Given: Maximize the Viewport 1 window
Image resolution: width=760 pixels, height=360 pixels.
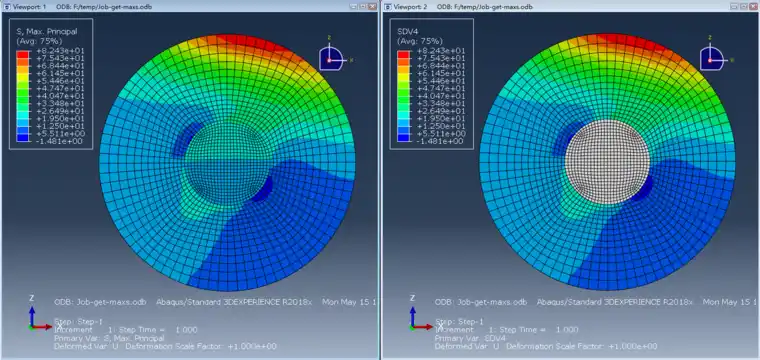Looking at the screenshot, I should (363, 7).
